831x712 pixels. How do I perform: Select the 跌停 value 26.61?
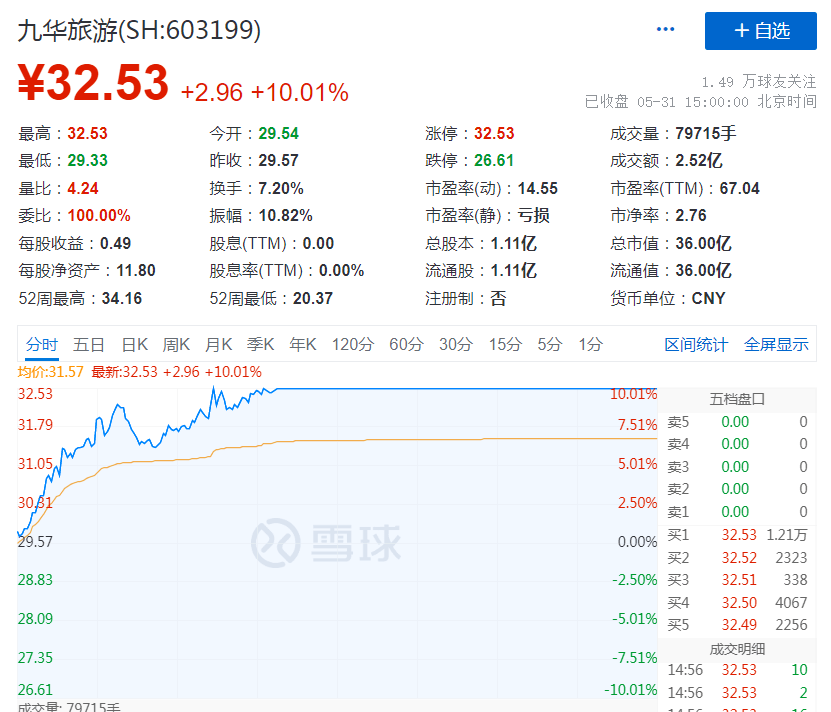(494, 160)
